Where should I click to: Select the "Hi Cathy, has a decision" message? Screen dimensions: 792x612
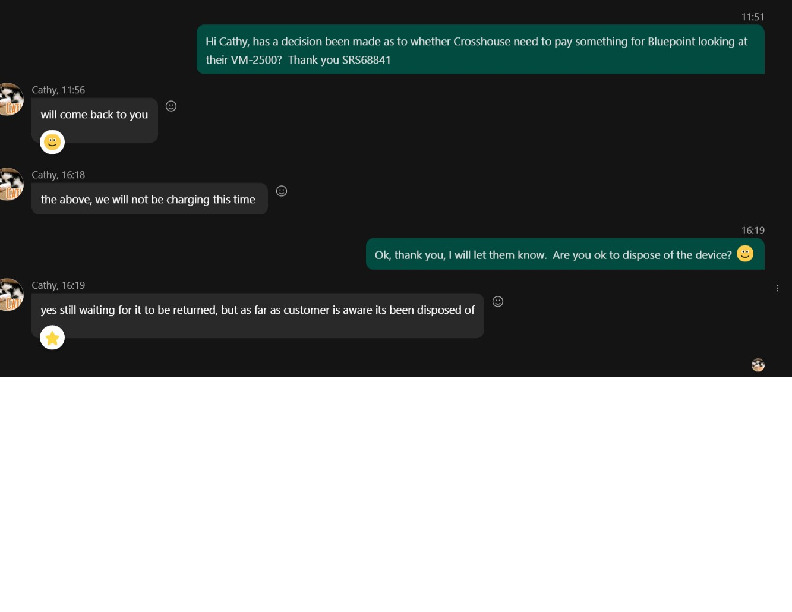point(480,50)
